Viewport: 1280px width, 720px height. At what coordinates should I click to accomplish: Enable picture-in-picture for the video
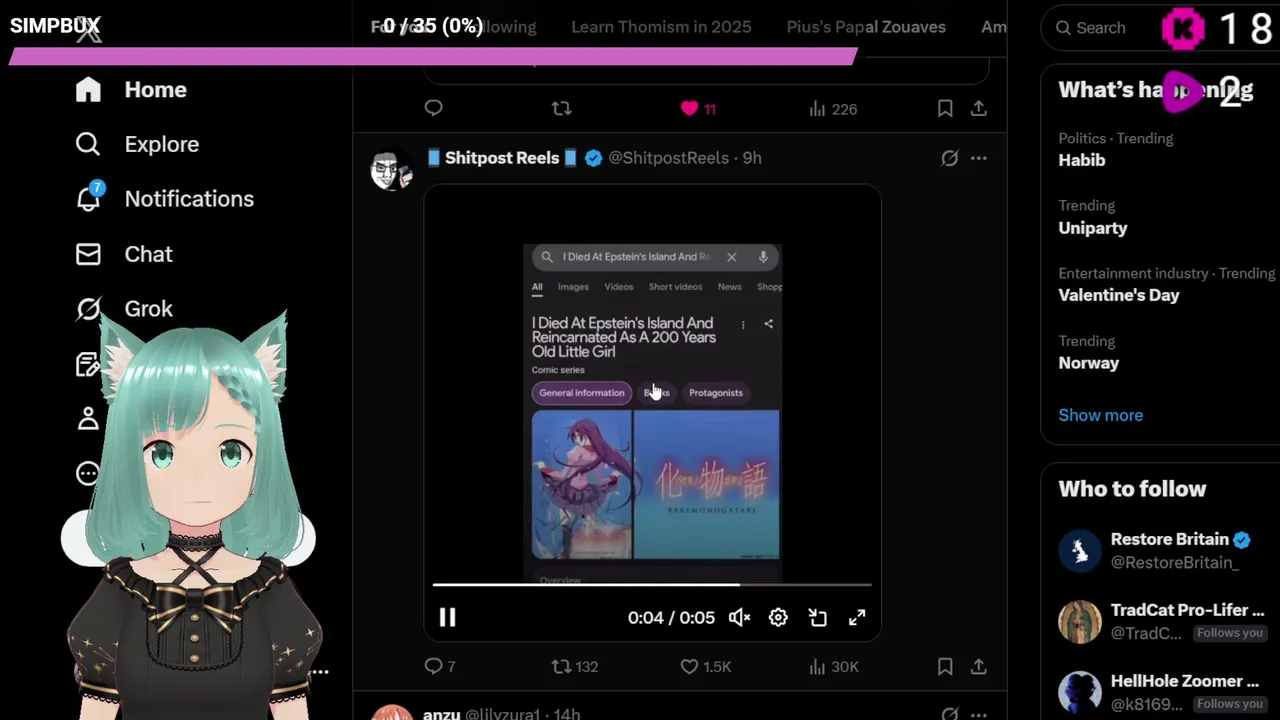818,618
